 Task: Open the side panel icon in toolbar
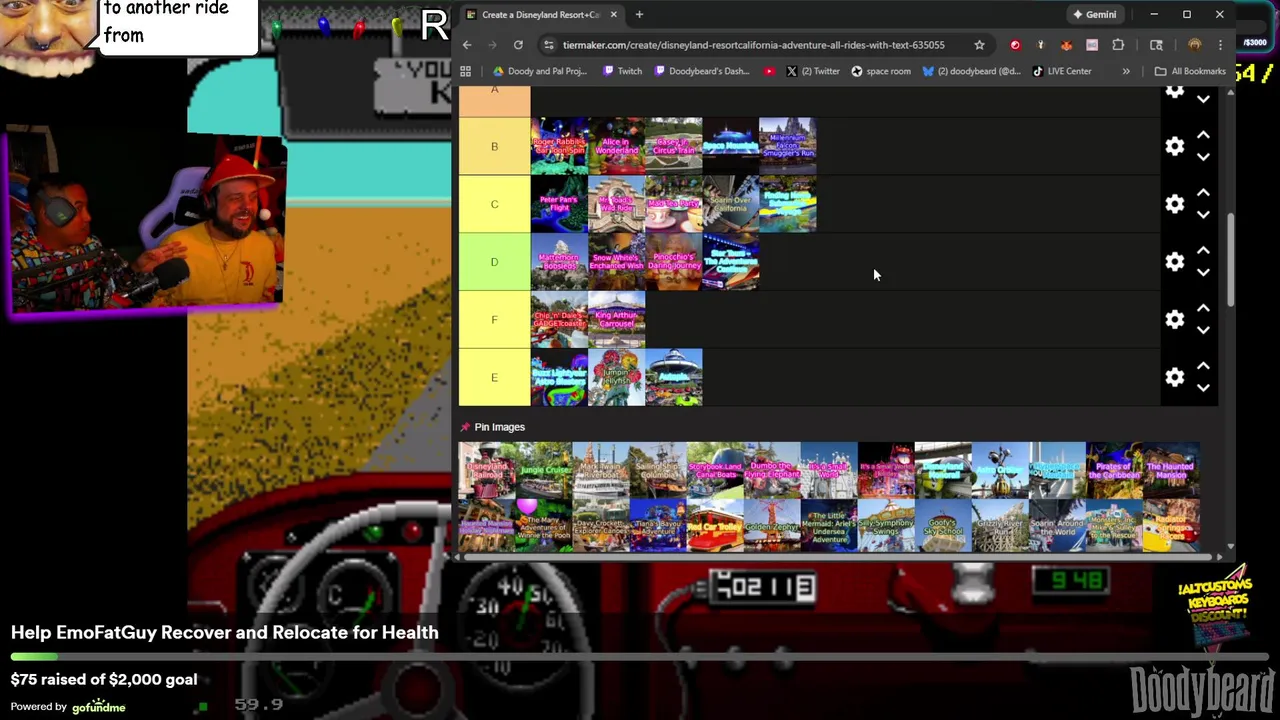tap(1156, 45)
